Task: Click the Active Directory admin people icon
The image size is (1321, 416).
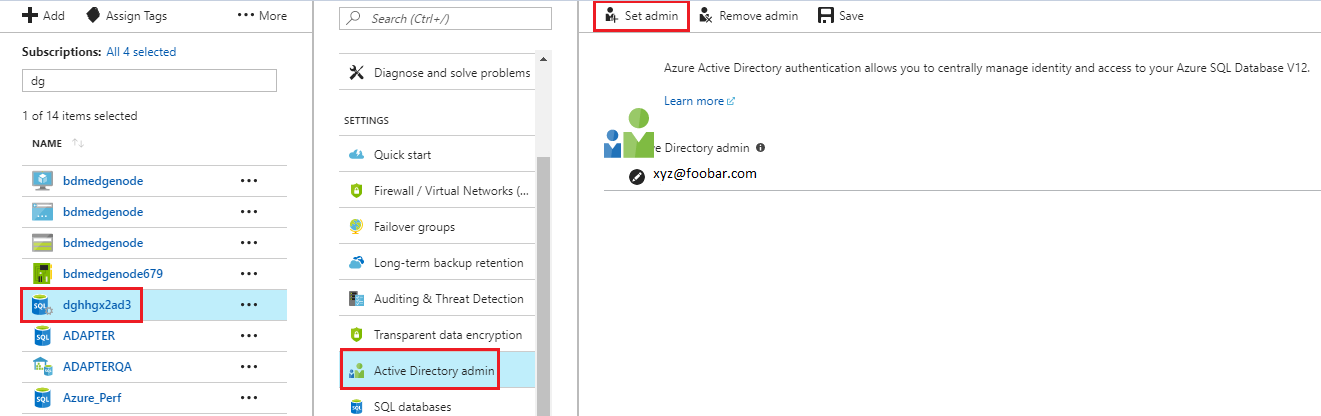Action: (356, 371)
